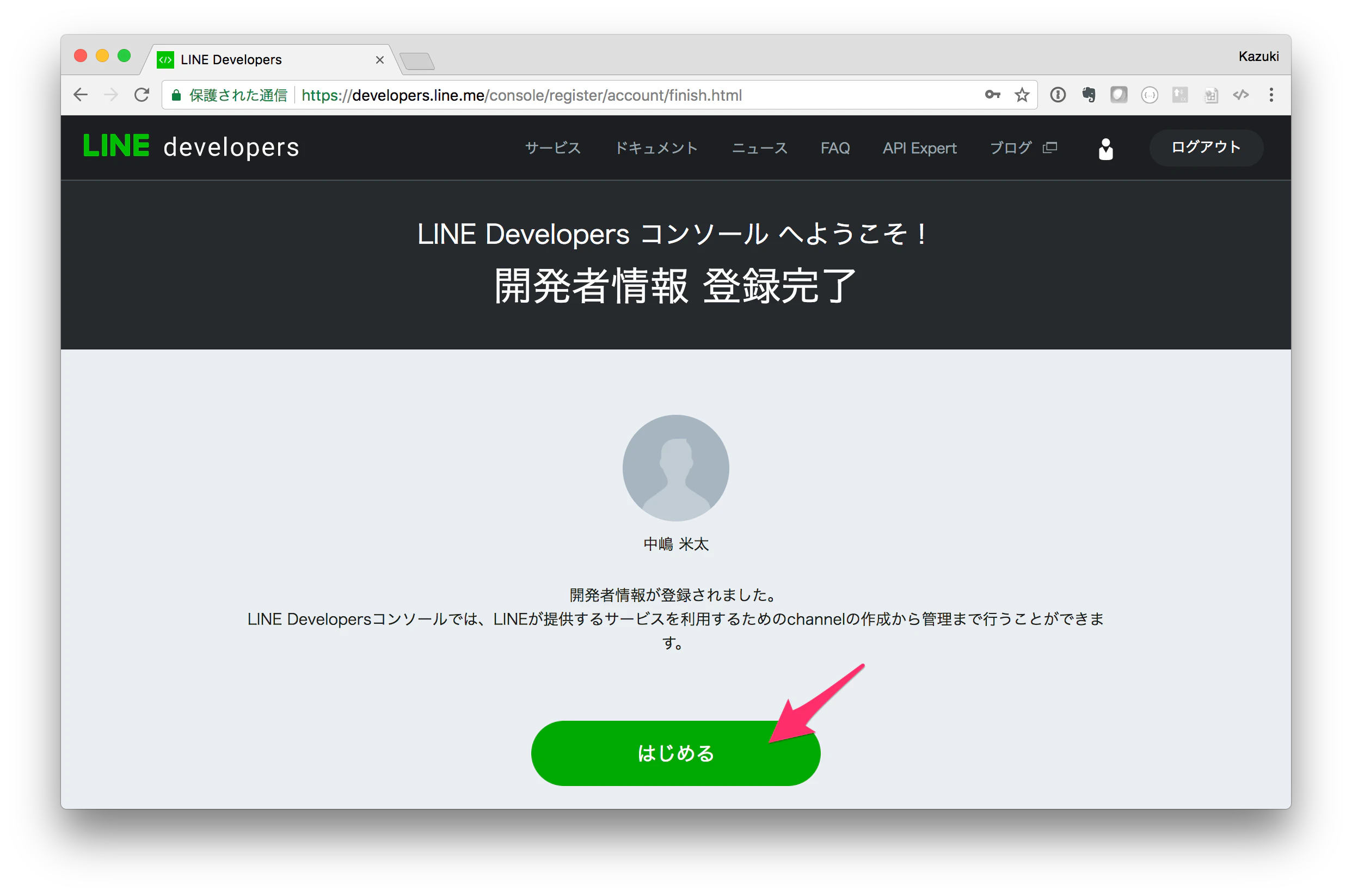Open the ドキュメント navigation link
Image resolution: width=1352 pixels, height=896 pixels.
coord(656,148)
